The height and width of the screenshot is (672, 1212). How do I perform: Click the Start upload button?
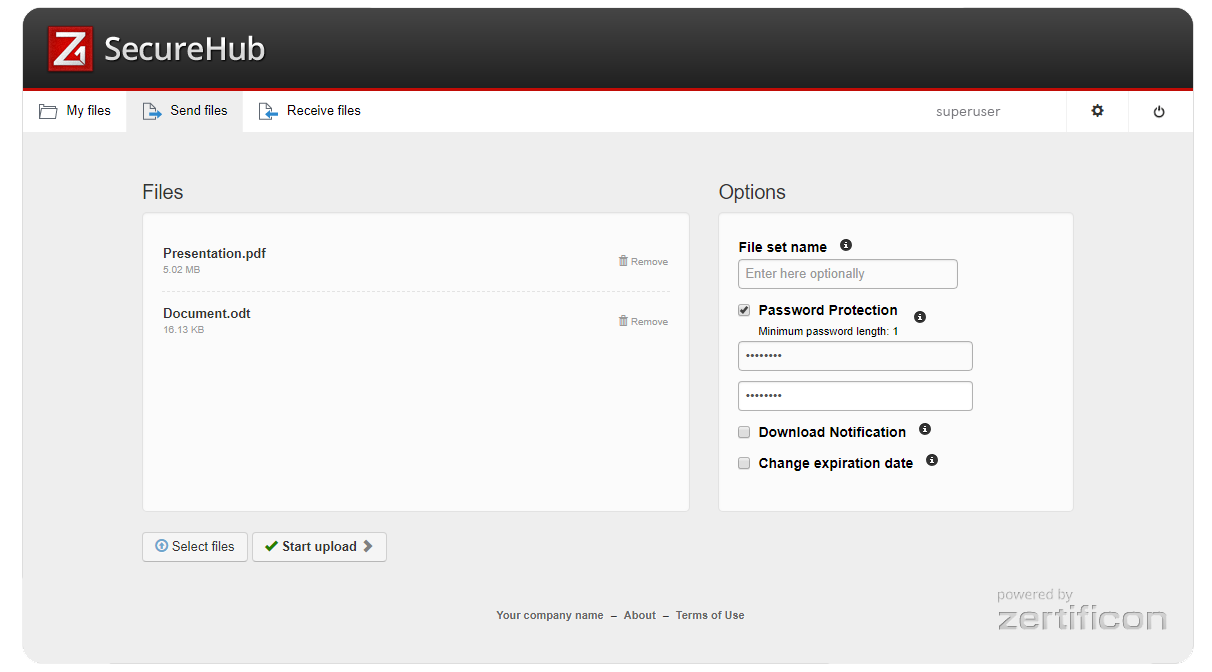click(319, 547)
